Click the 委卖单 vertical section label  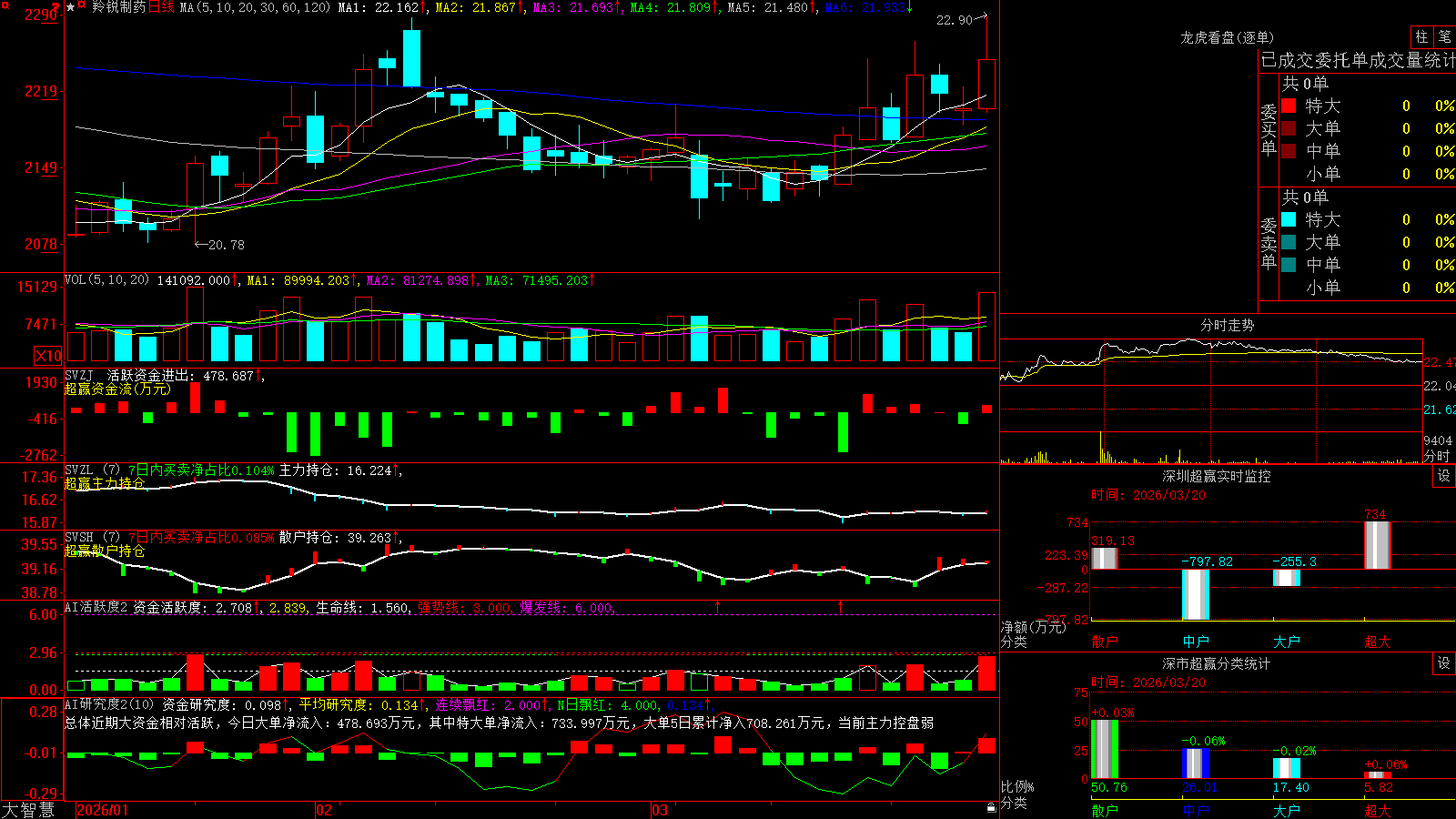click(1269, 244)
